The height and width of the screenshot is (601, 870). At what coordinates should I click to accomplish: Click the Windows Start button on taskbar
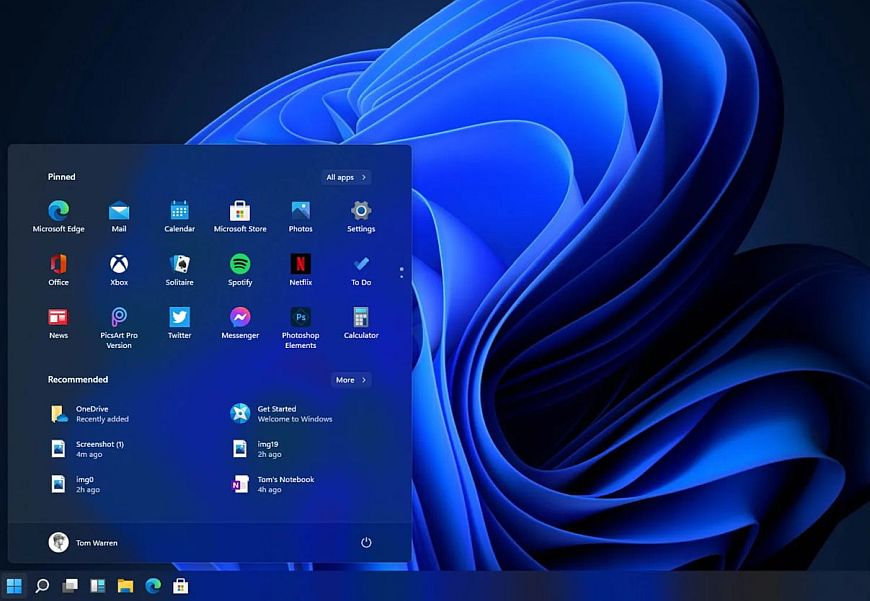tap(14, 585)
